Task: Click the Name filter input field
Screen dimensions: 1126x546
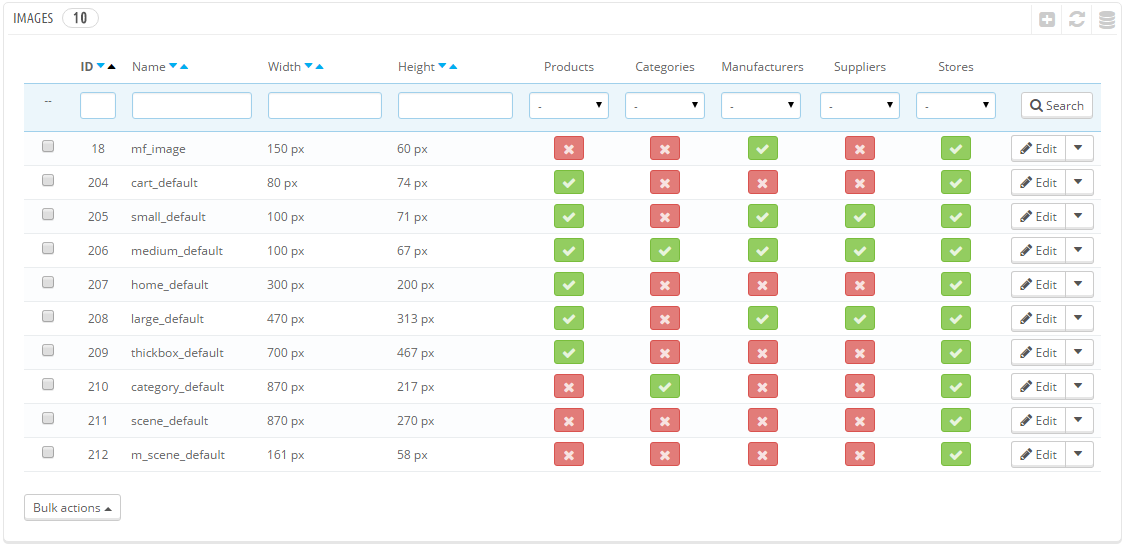Action: pyautogui.click(x=192, y=106)
